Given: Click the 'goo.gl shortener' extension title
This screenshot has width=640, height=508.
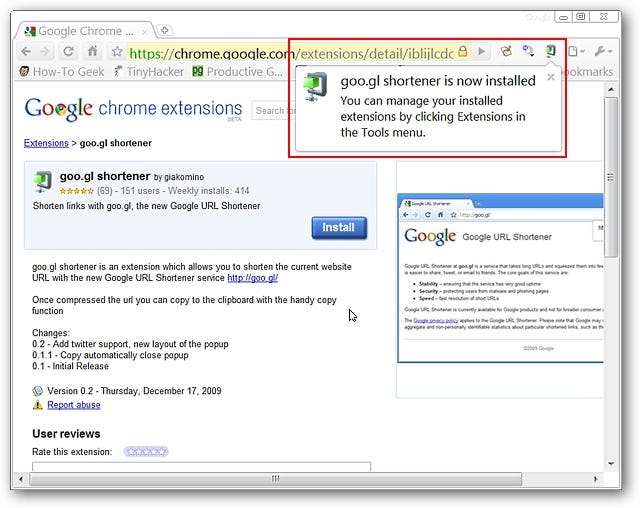Looking at the screenshot, I should pos(105,176).
